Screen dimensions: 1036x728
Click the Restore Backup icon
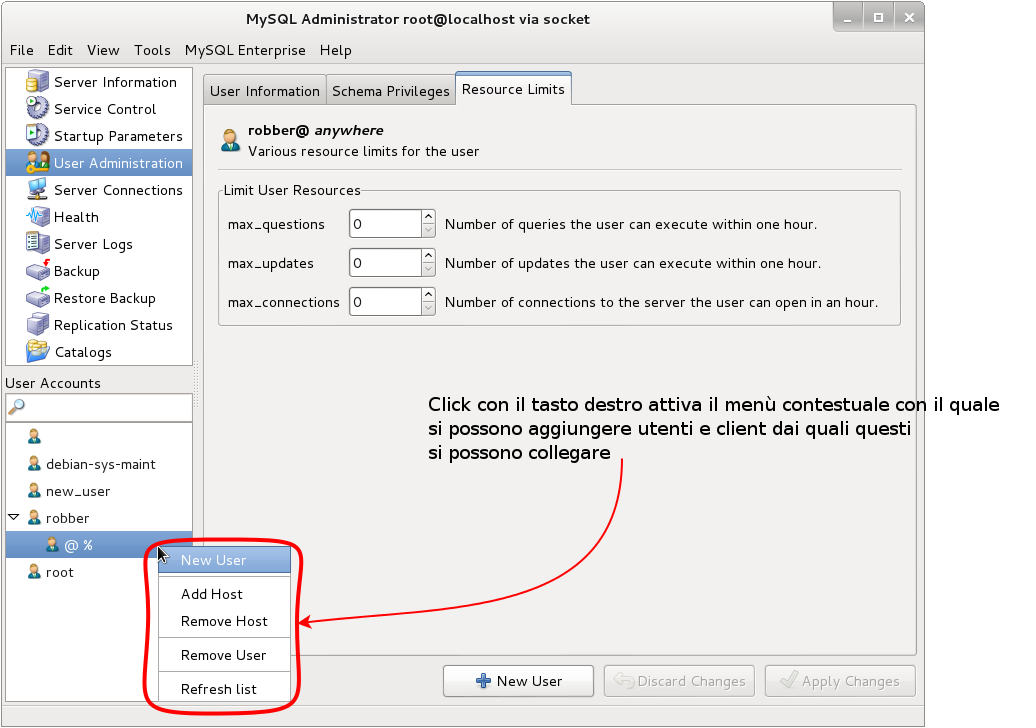pos(37,298)
